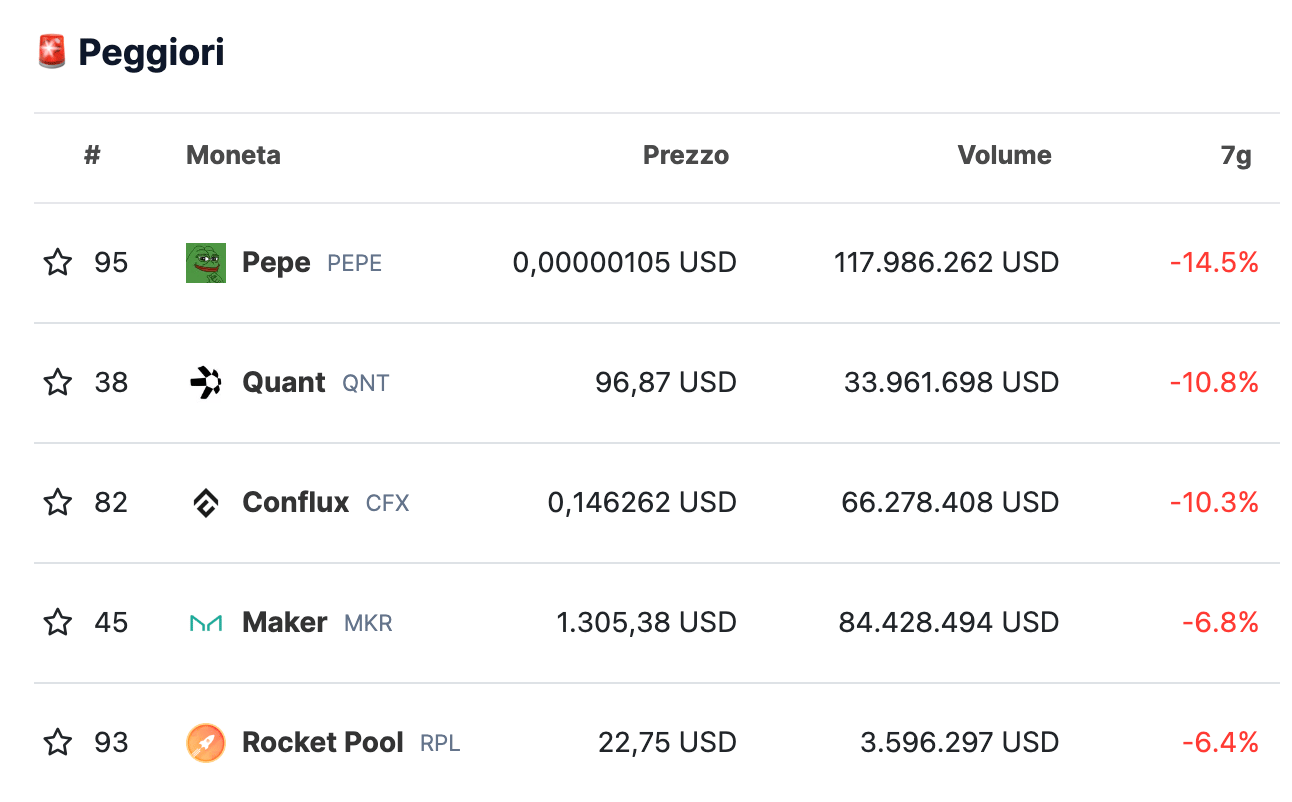Click the red siren Peggiori icon
This screenshot has height=802, width=1292.
point(52,52)
